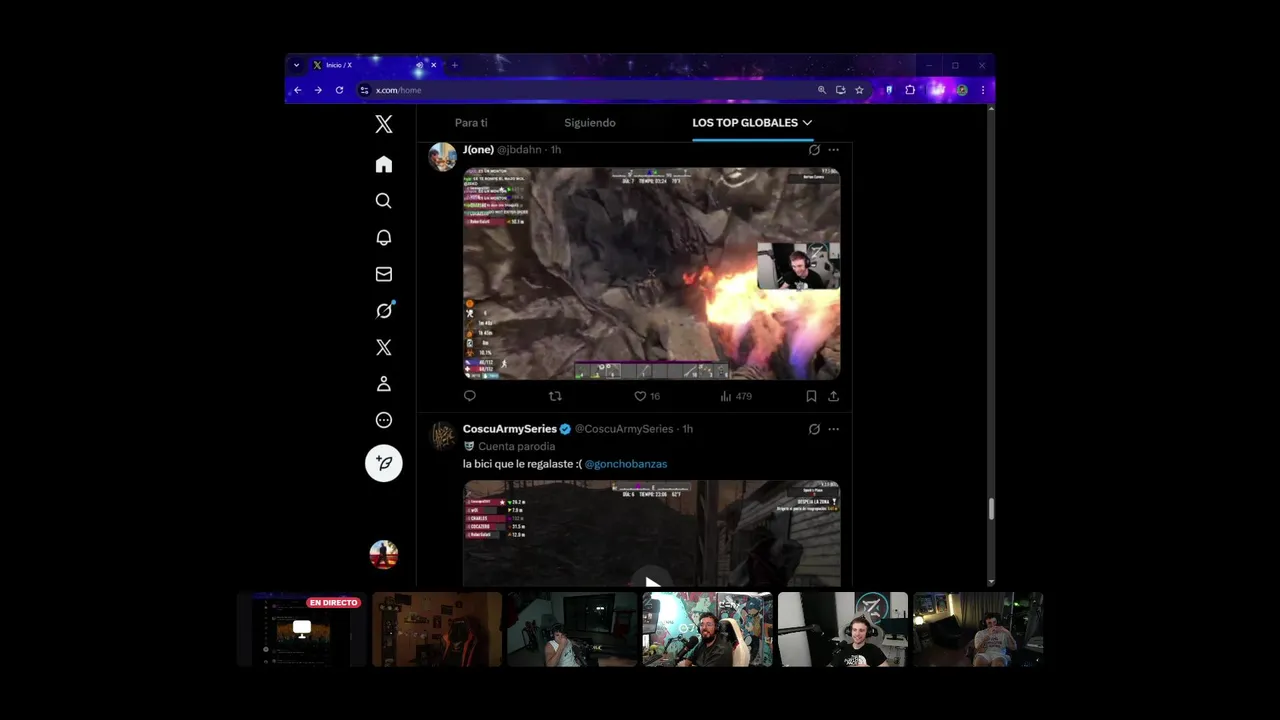Viewport: 1280px width, 720px height.
Task: Select the empty orange-lit room camera thumbnail
Action: pos(437,629)
